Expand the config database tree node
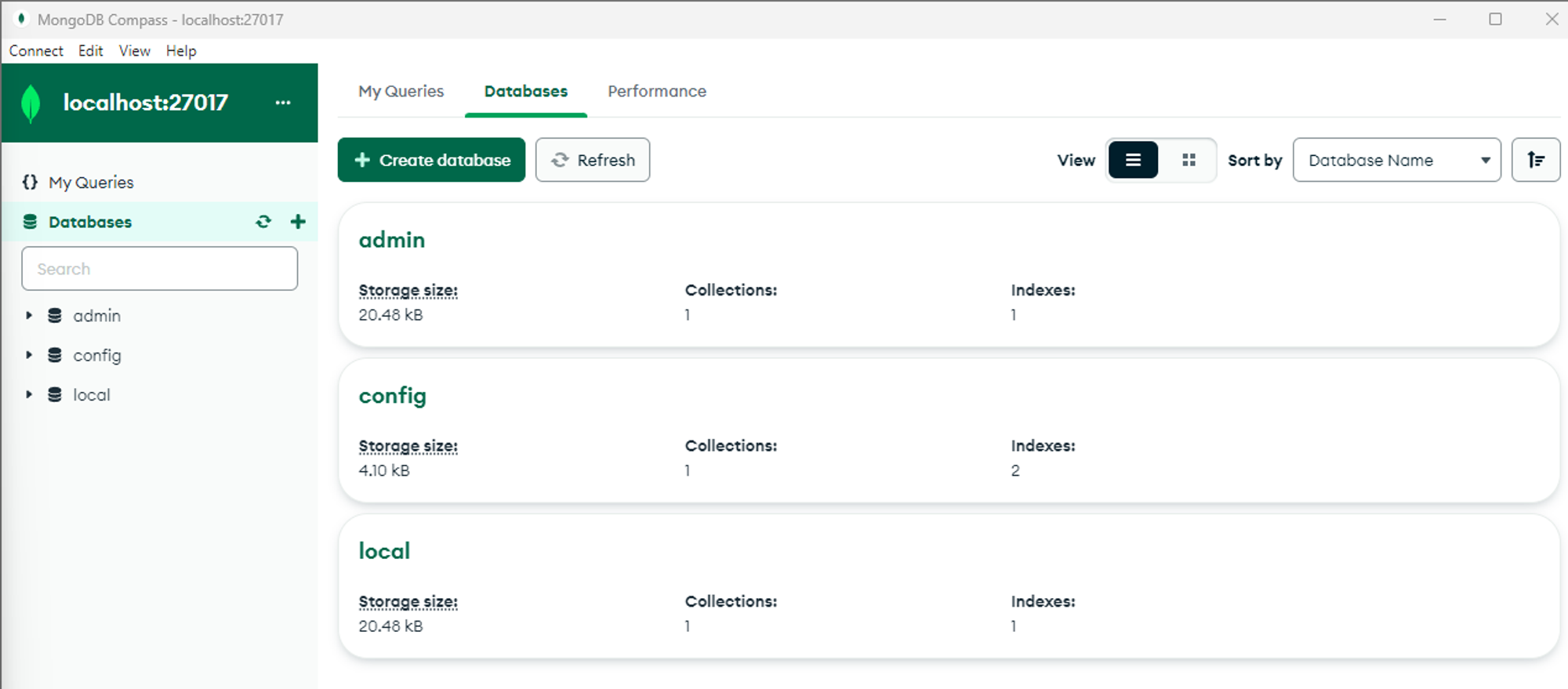This screenshot has height=689, width=1568. tap(29, 355)
